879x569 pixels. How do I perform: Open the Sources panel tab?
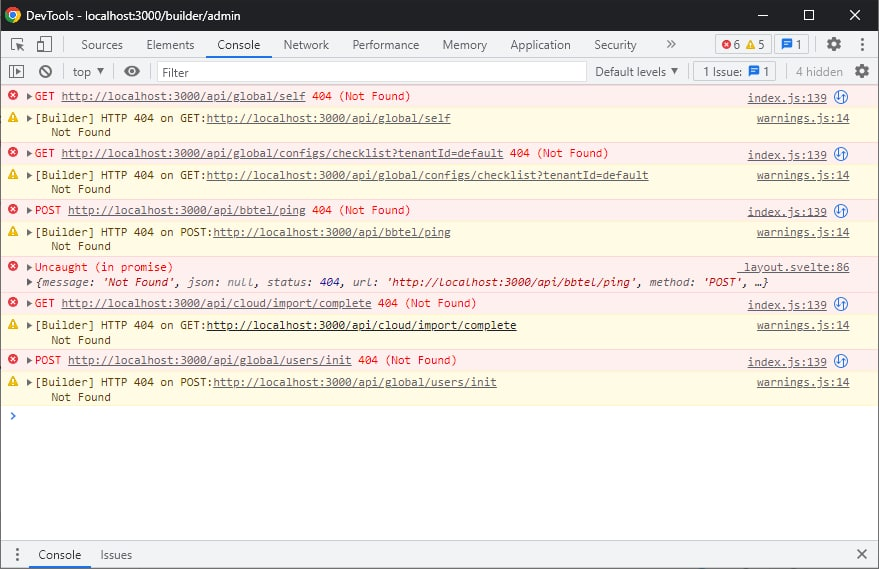pos(101,45)
